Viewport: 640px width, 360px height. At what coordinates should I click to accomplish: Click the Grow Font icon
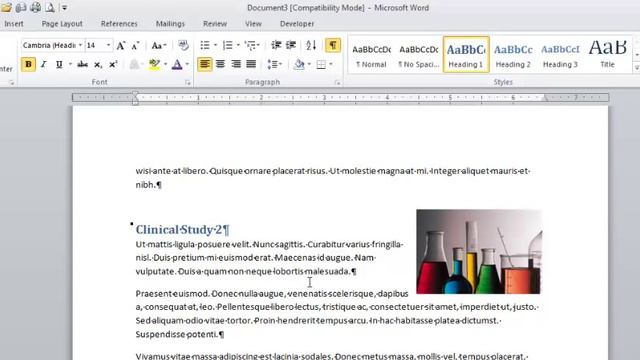(121, 45)
